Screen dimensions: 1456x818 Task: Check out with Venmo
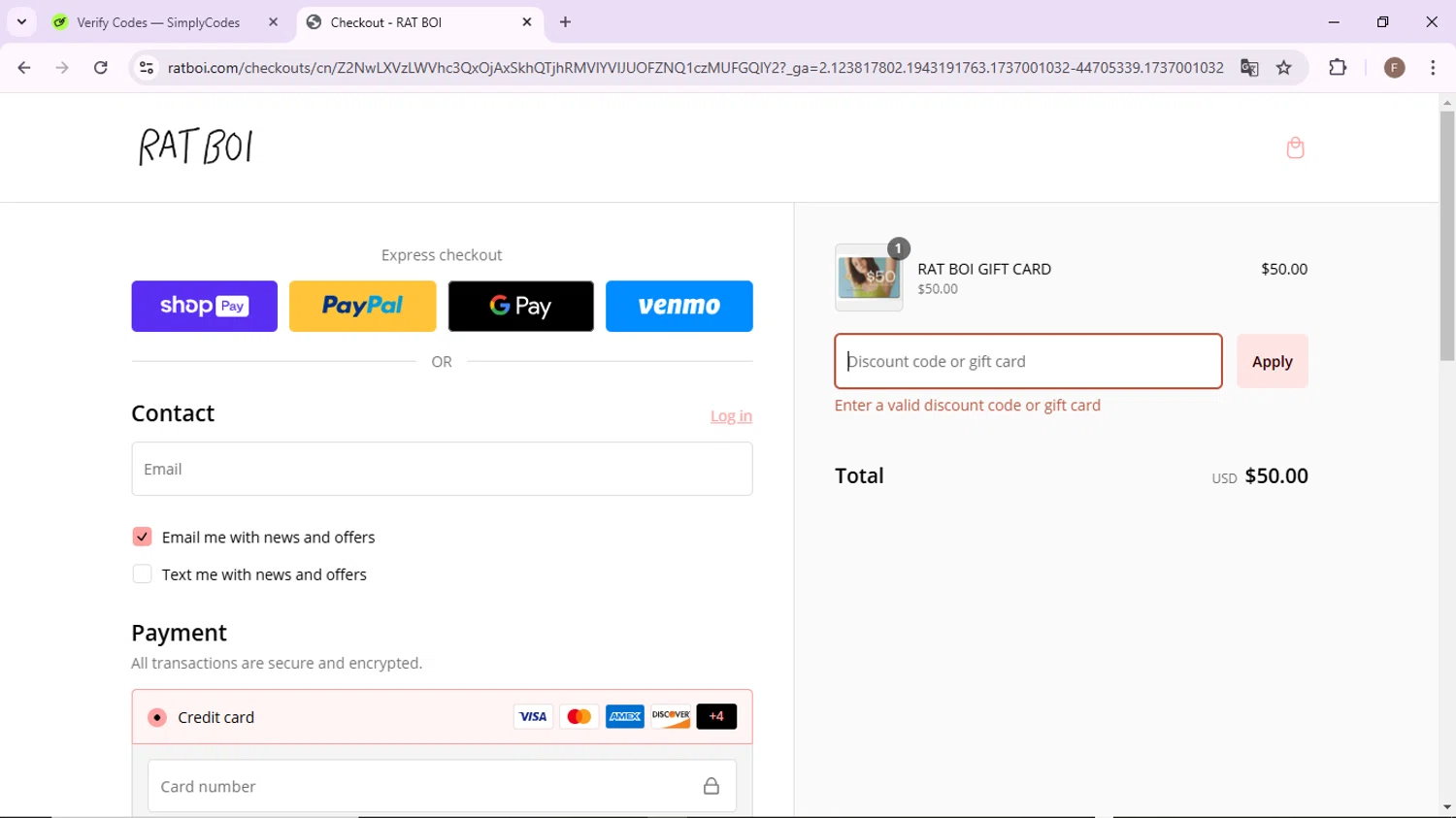point(679,307)
